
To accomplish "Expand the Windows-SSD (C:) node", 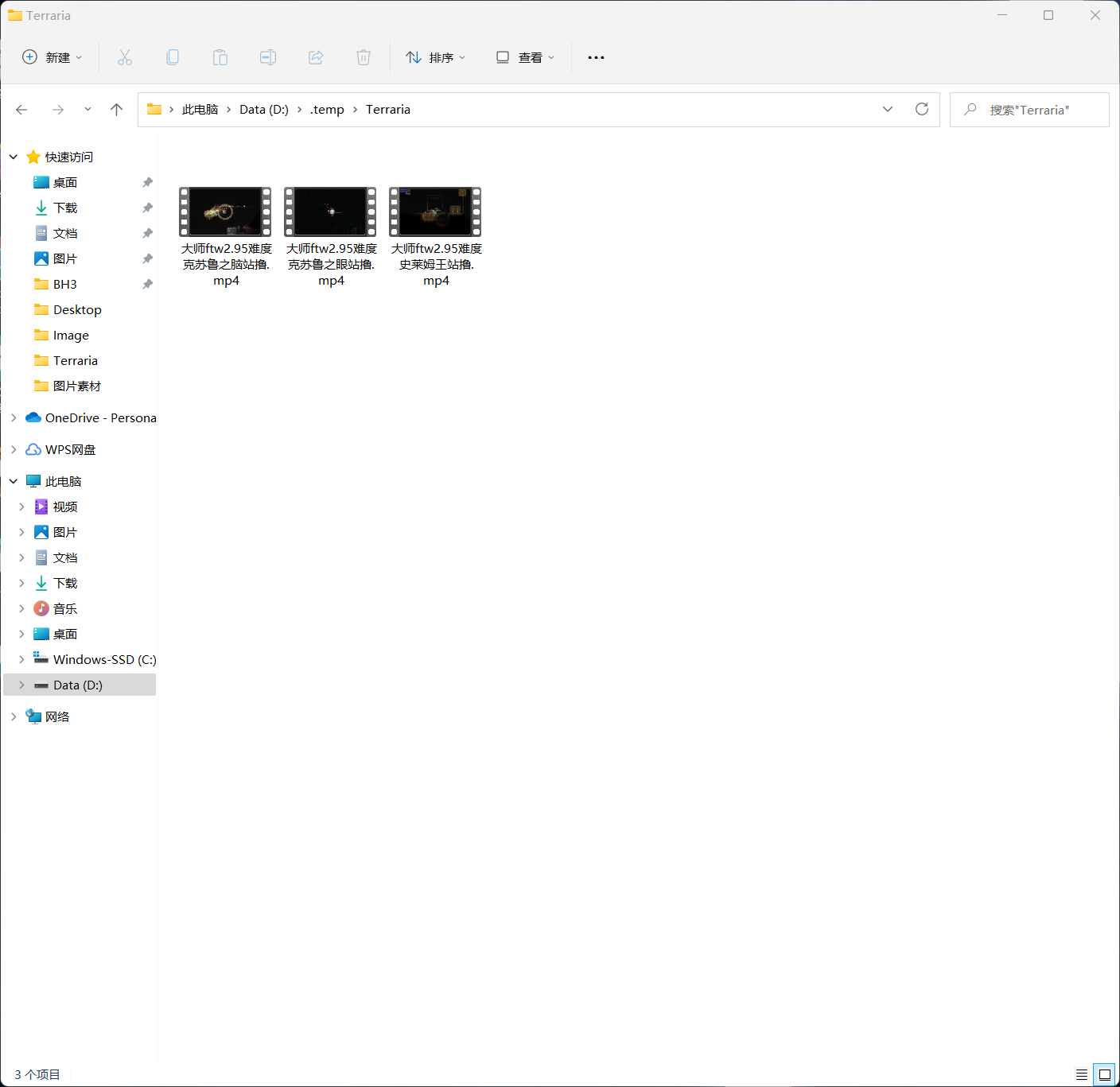I will click(21, 660).
